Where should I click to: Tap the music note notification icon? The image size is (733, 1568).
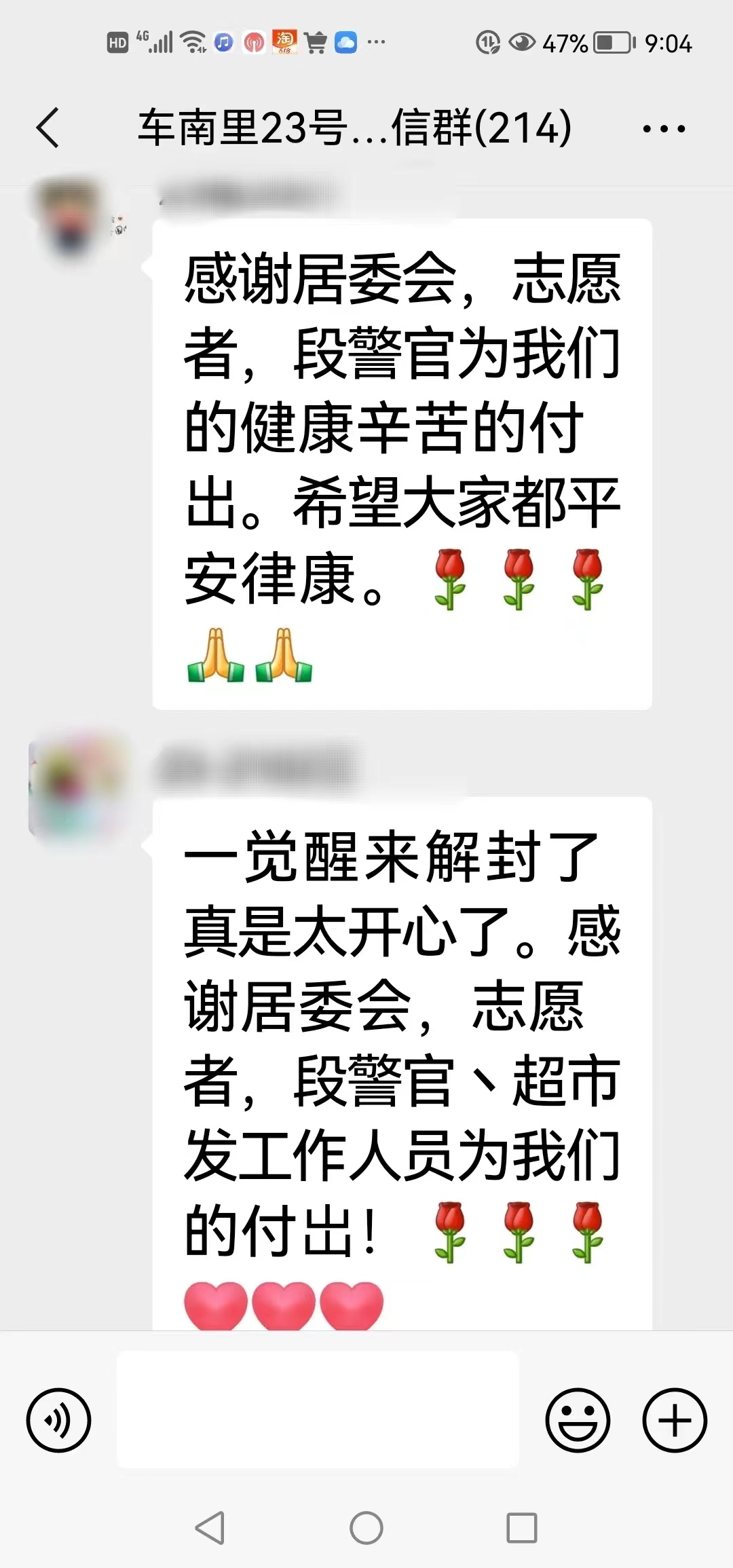(x=223, y=43)
